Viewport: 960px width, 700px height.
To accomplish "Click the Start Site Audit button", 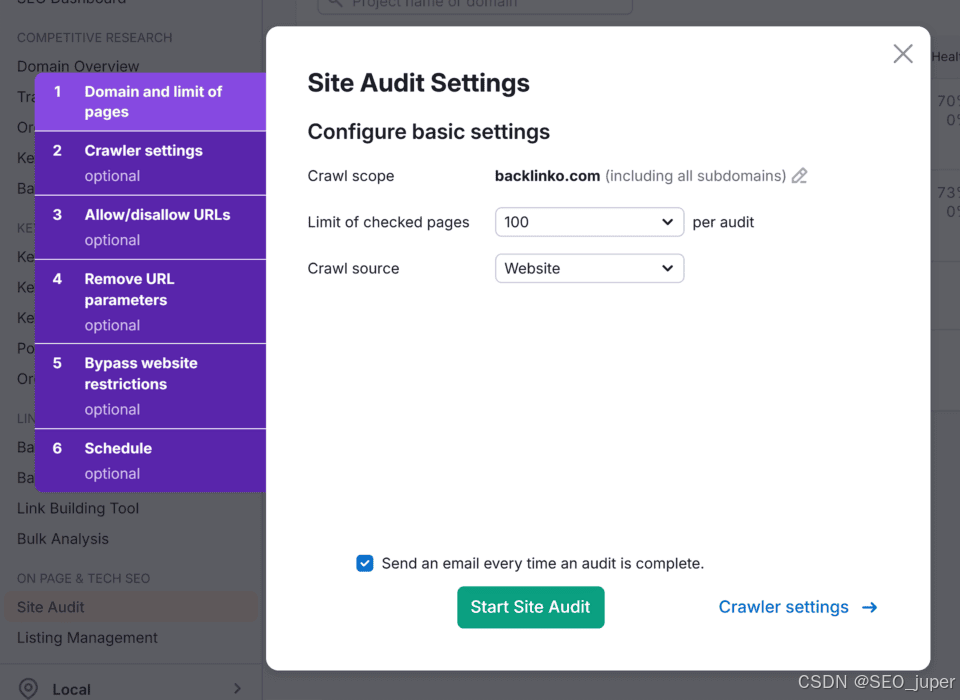I will 530,607.
